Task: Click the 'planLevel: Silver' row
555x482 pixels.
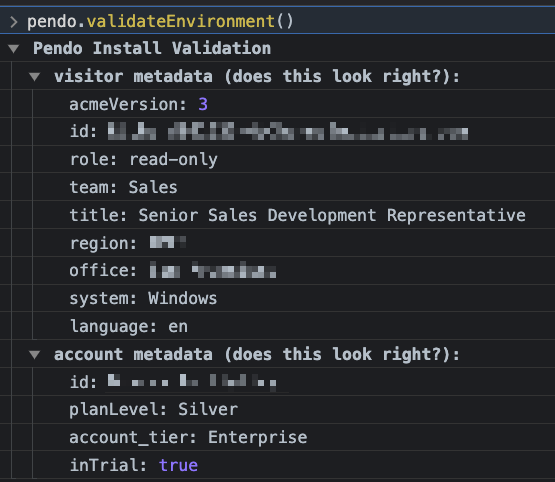Action: (294, 409)
